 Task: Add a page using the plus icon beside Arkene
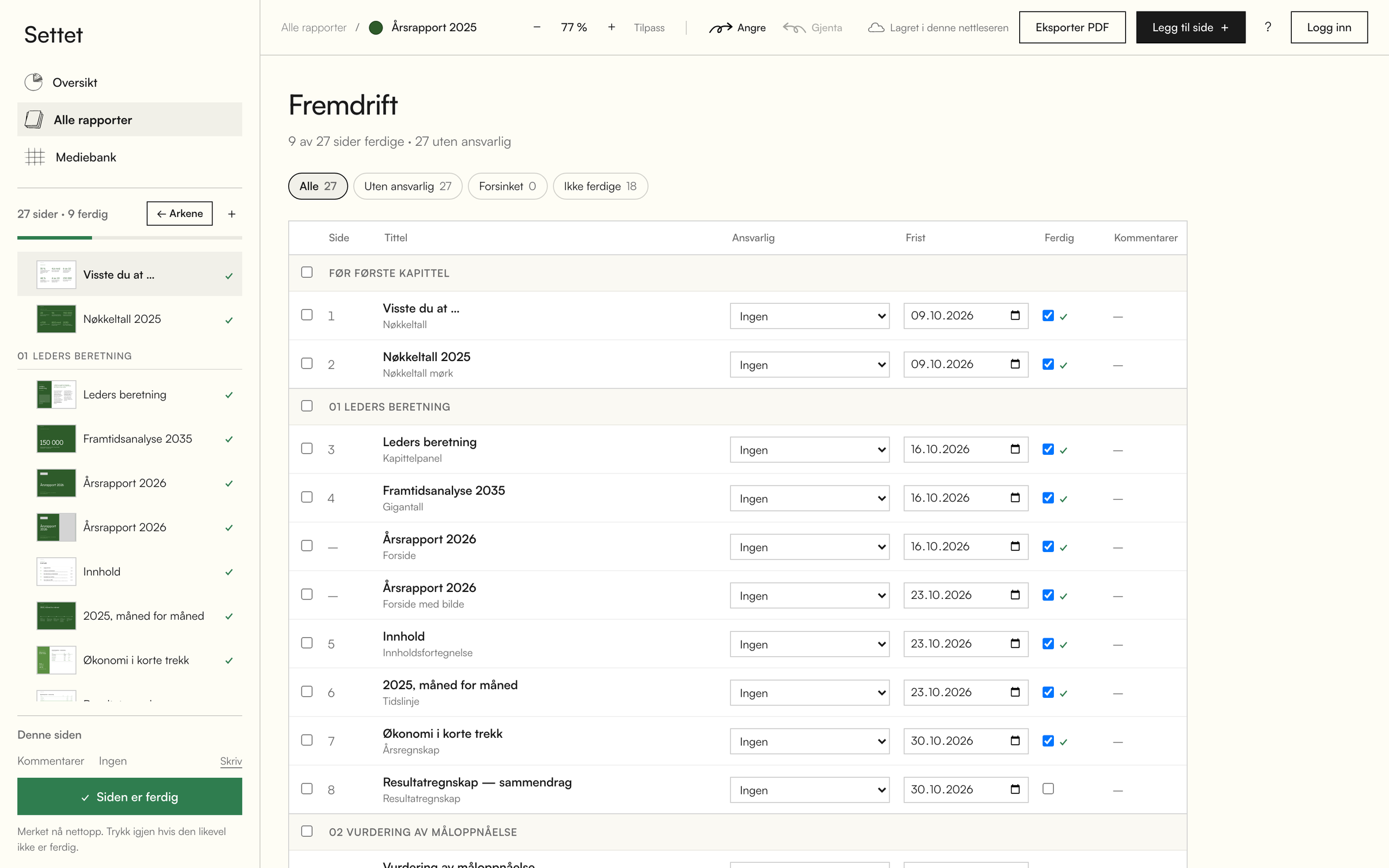click(x=231, y=214)
